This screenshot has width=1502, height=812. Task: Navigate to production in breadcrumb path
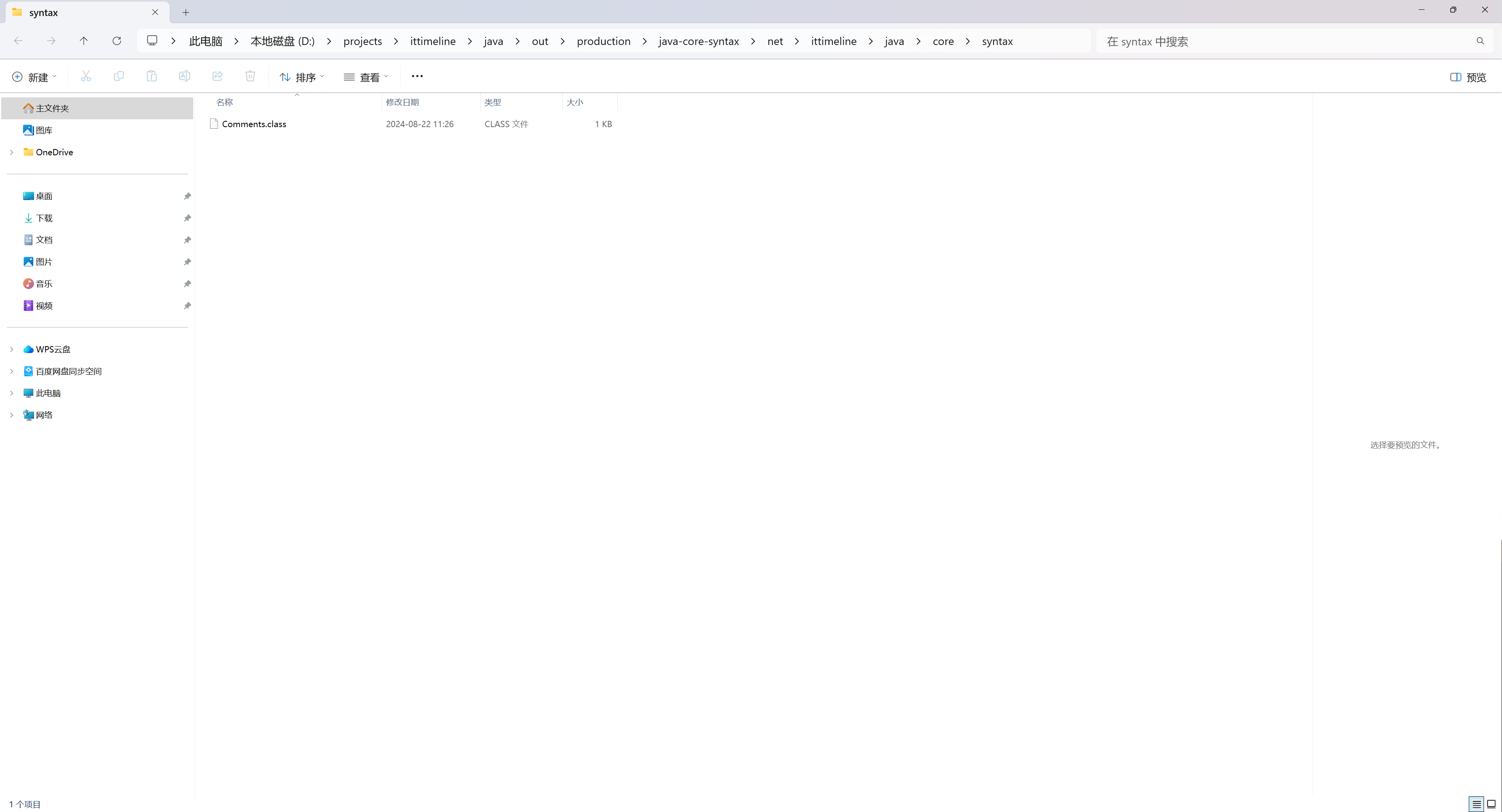pos(604,41)
